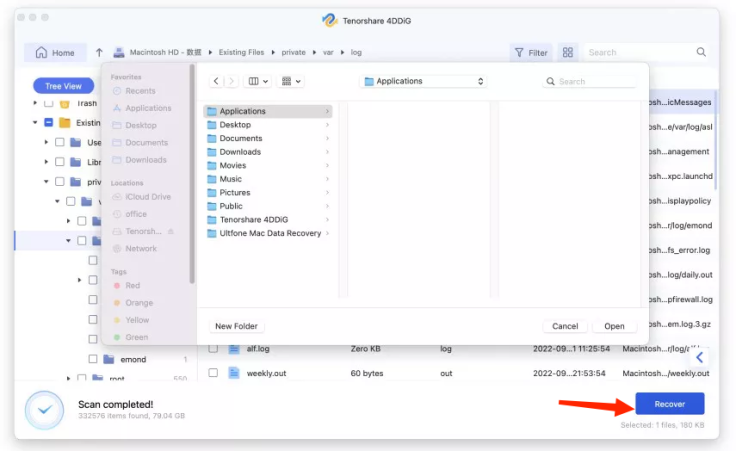
Task: Collapse side panel with blue chevron
Action: 699,358
